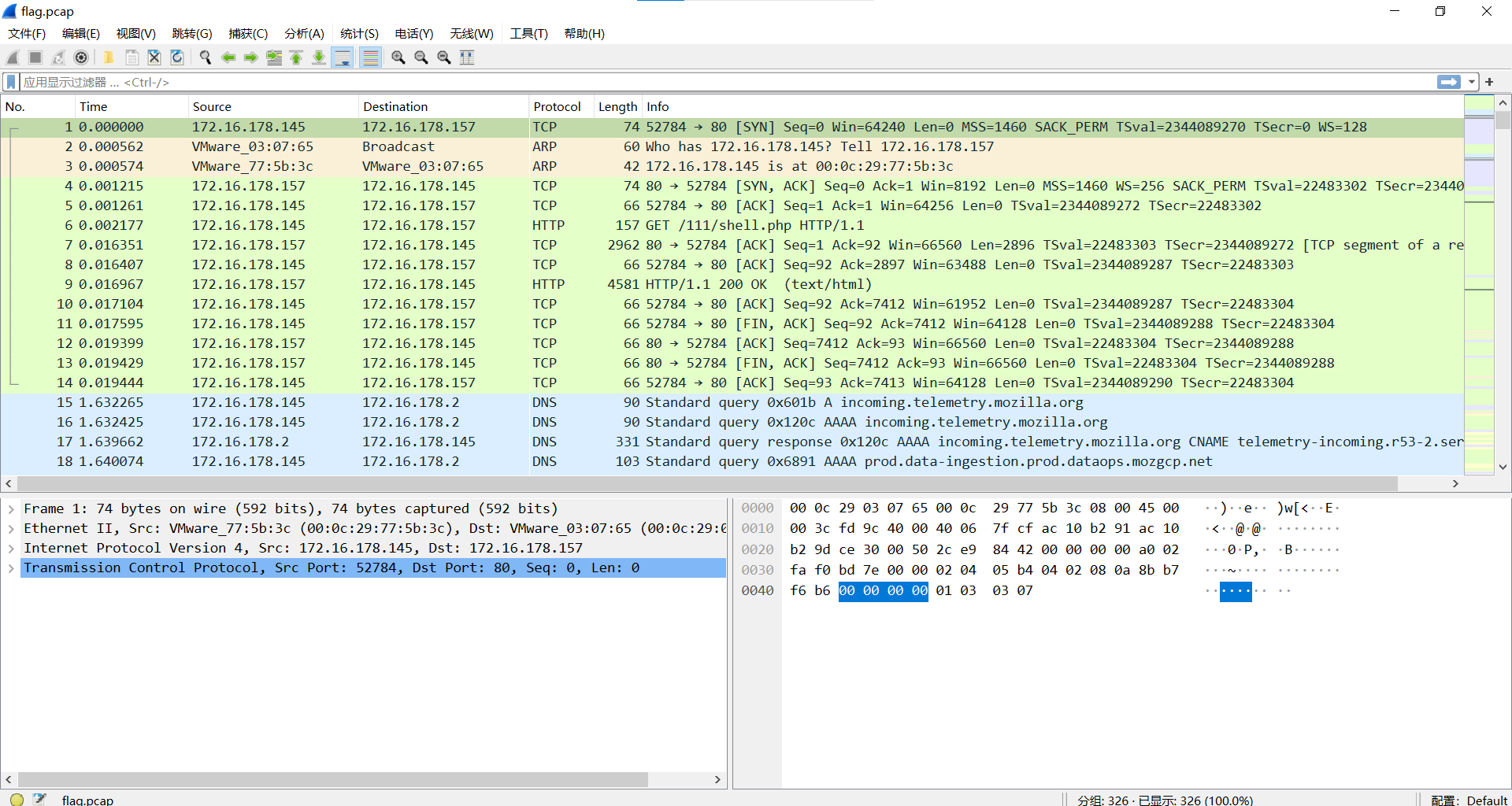Viewport: 1512px width, 806px height.
Task: Jump to first packet up-arrow icon
Action: pyautogui.click(x=296, y=57)
